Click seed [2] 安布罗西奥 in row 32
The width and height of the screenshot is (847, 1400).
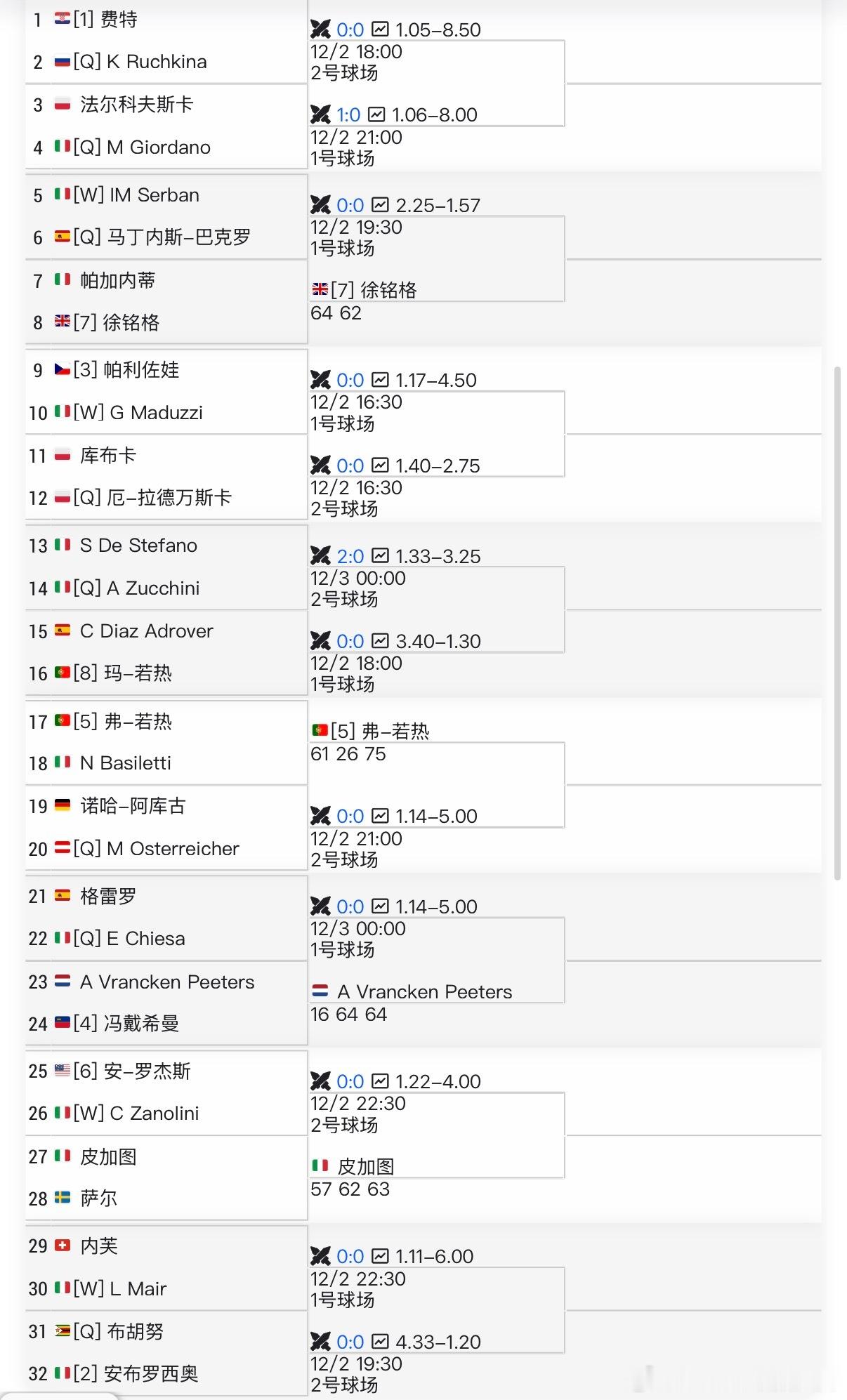click(150, 1373)
